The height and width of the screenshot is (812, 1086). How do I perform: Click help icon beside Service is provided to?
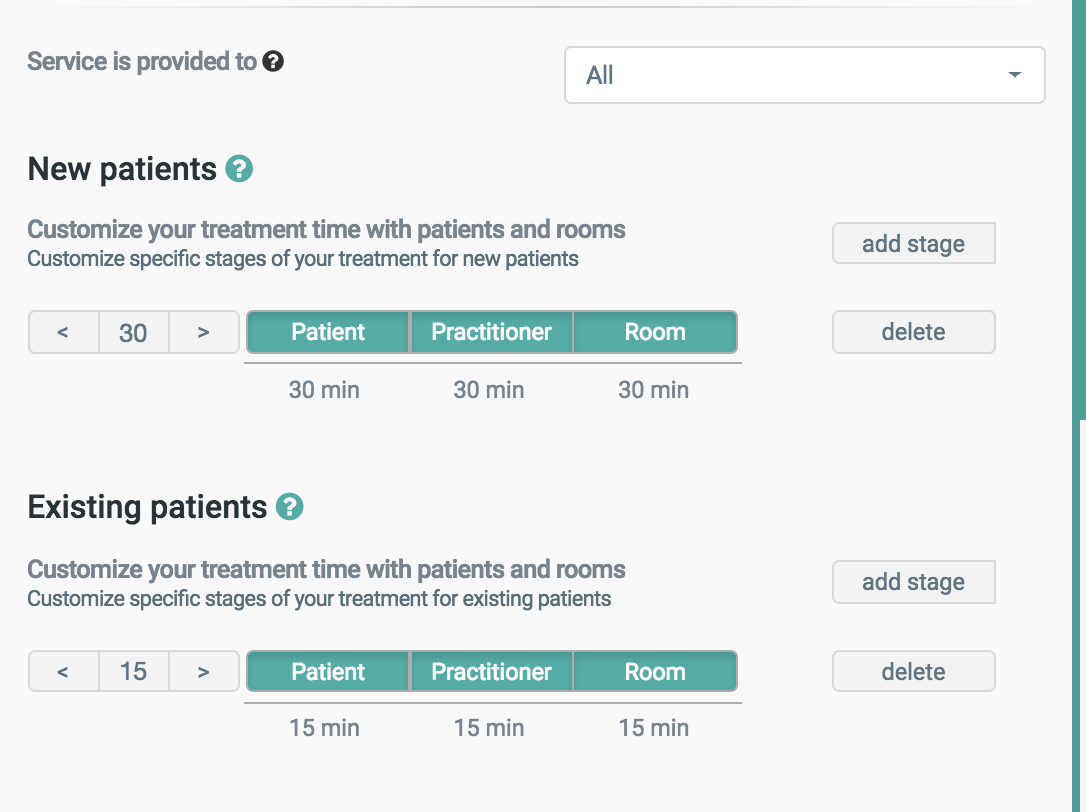[273, 62]
